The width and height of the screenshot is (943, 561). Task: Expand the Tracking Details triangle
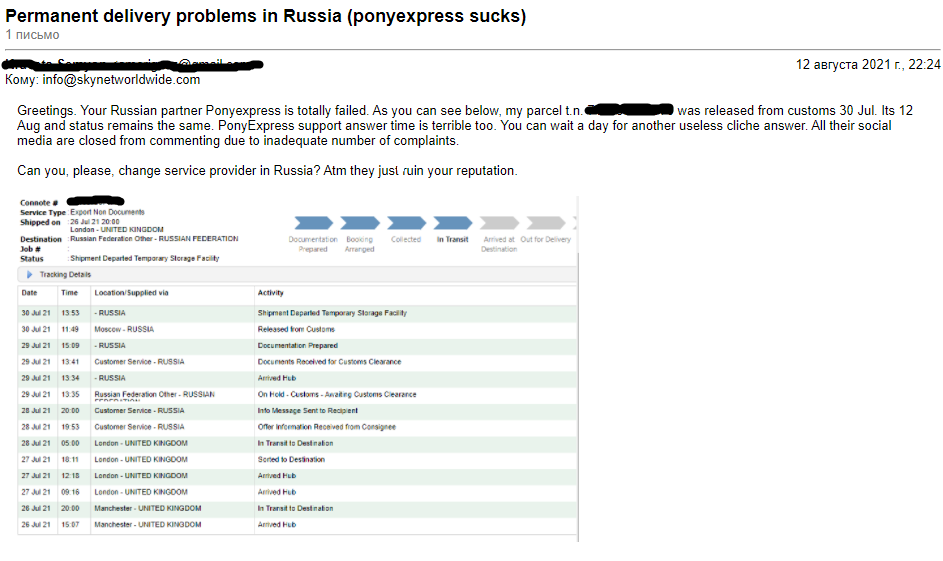pyautogui.click(x=29, y=275)
